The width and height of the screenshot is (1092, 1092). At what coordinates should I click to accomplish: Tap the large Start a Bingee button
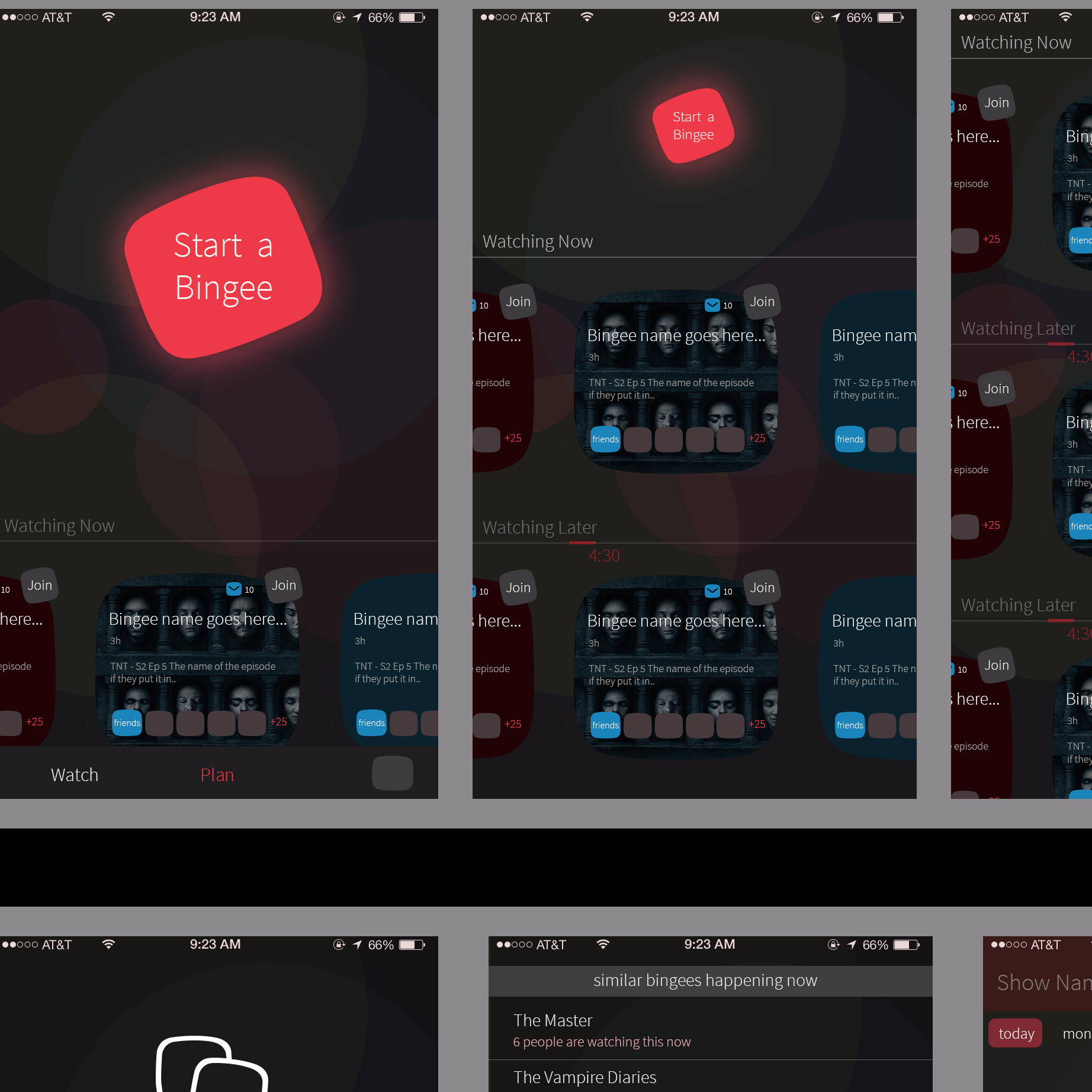pos(223,267)
